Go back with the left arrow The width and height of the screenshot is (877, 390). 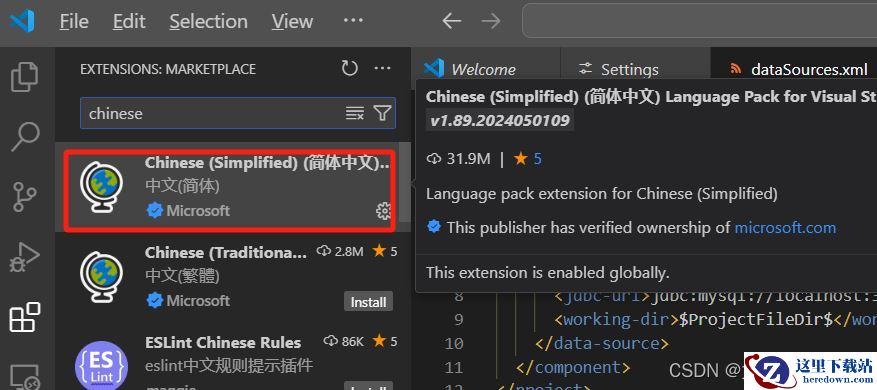[x=452, y=21]
